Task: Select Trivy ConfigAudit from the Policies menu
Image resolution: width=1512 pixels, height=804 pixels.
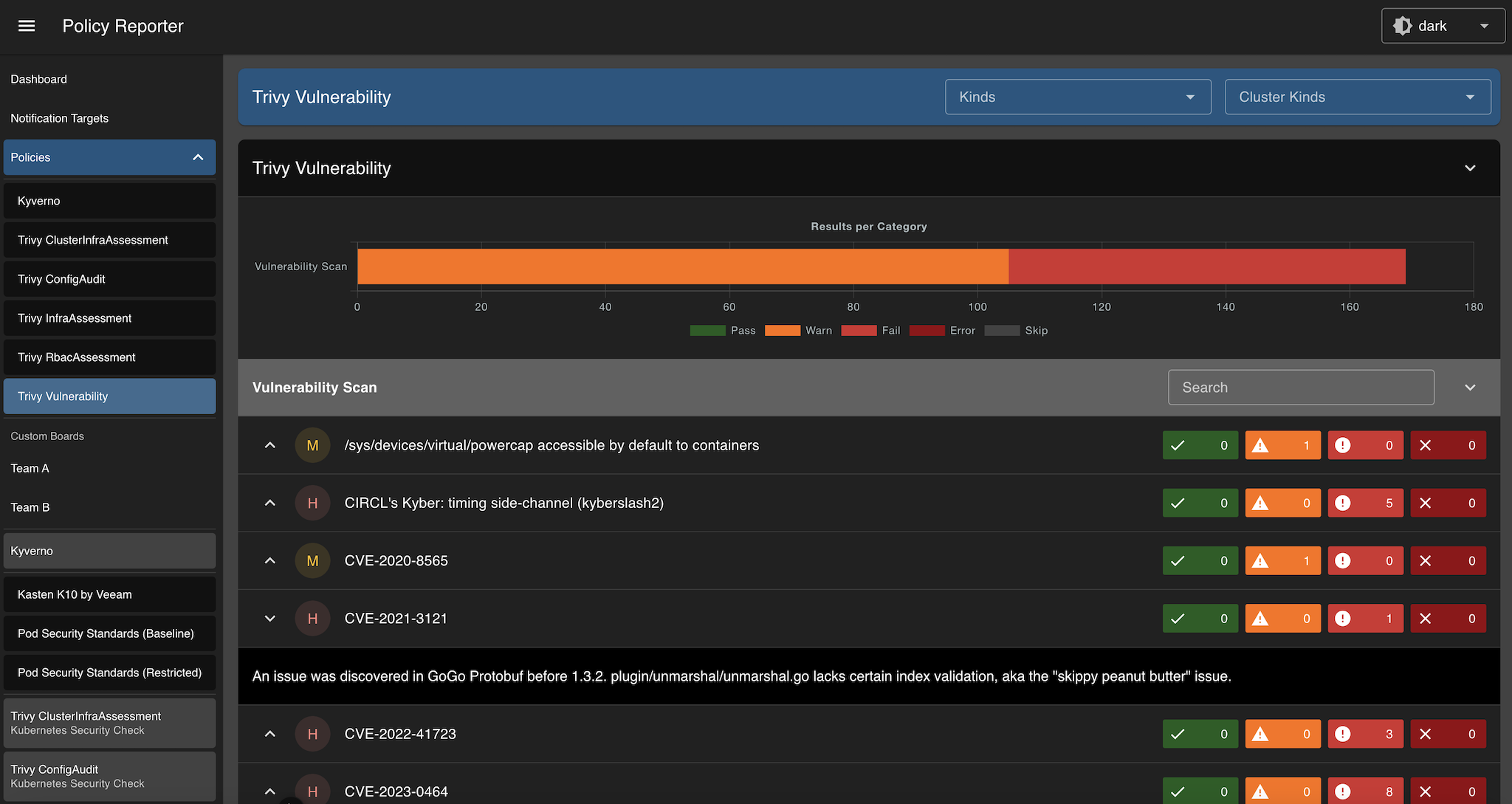Action: point(63,278)
